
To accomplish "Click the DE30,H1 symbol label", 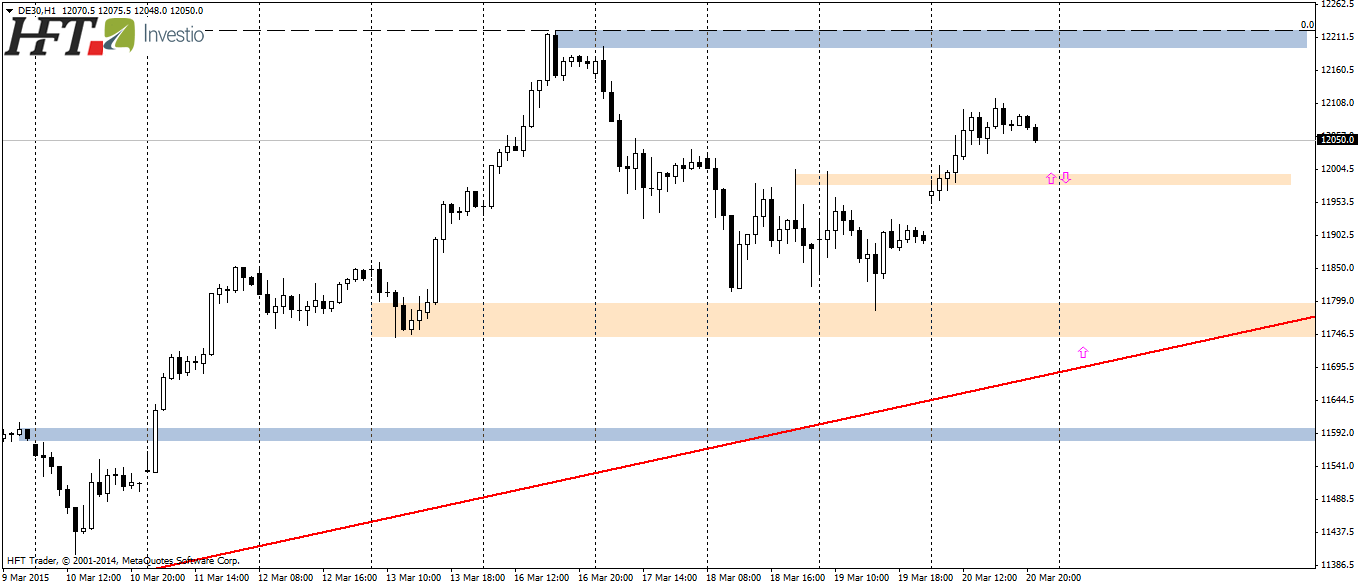I will click(x=38, y=10).
